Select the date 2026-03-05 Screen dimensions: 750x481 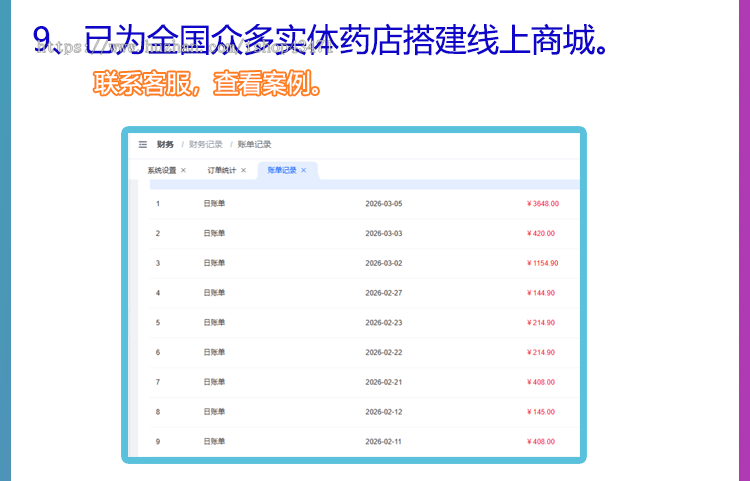[384, 204]
